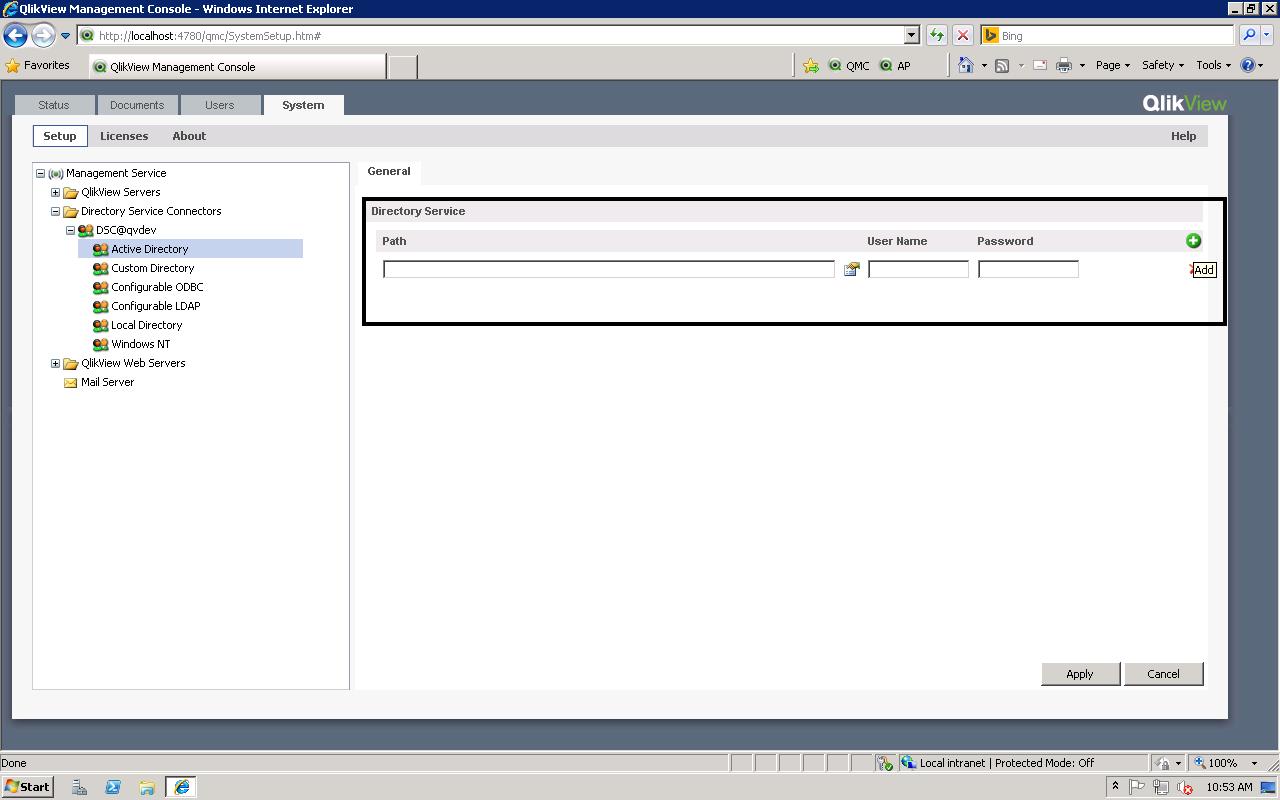Click the DSC@qvdev users icon

tap(86, 231)
